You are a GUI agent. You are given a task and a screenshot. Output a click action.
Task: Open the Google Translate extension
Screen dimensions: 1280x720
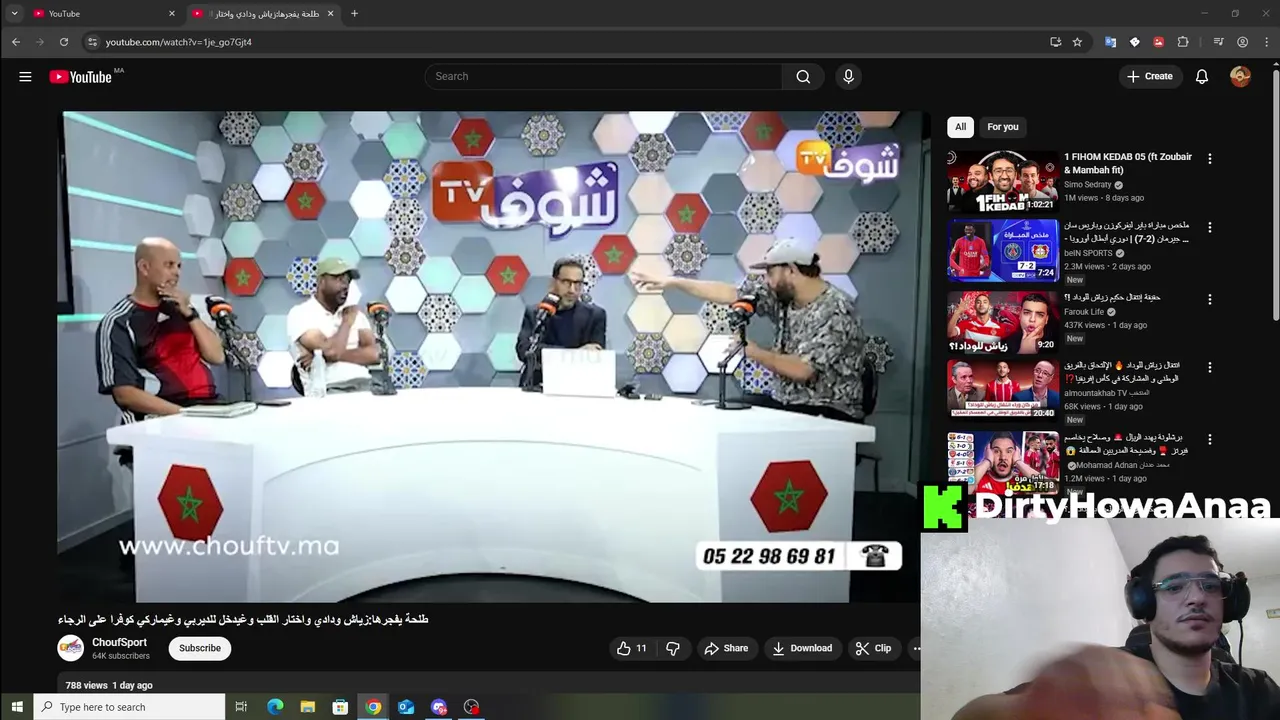point(1110,42)
